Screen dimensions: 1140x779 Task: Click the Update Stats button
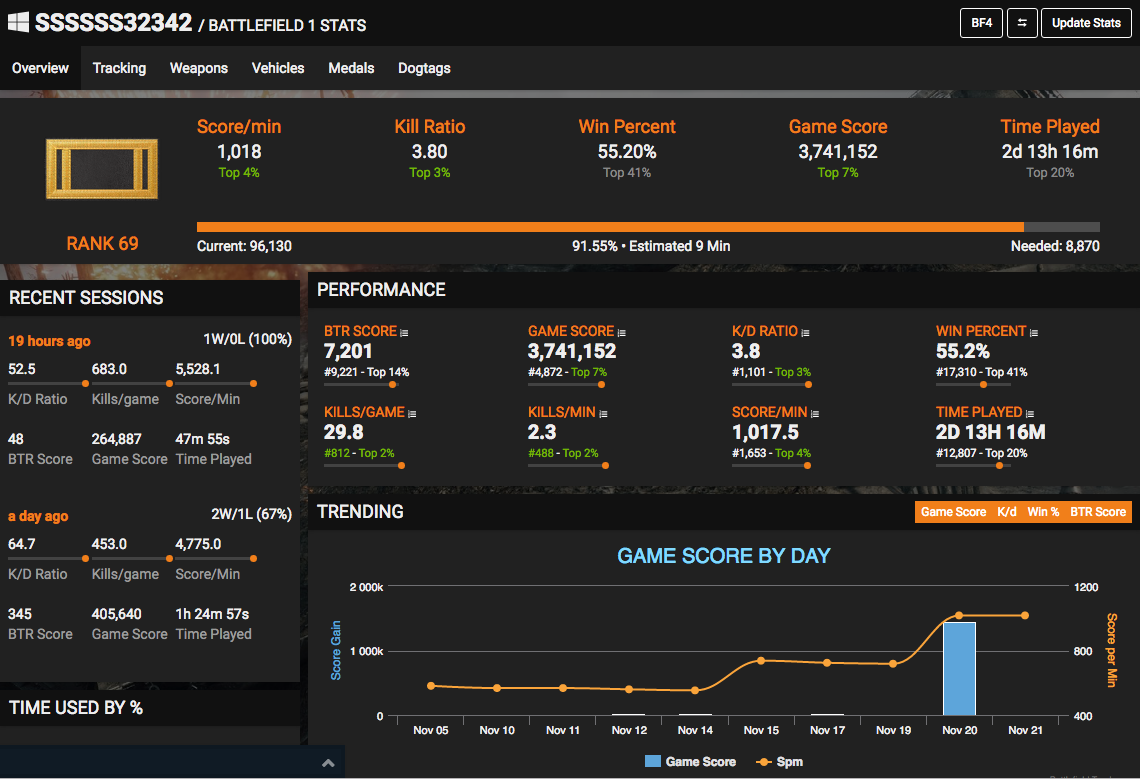click(x=1086, y=23)
